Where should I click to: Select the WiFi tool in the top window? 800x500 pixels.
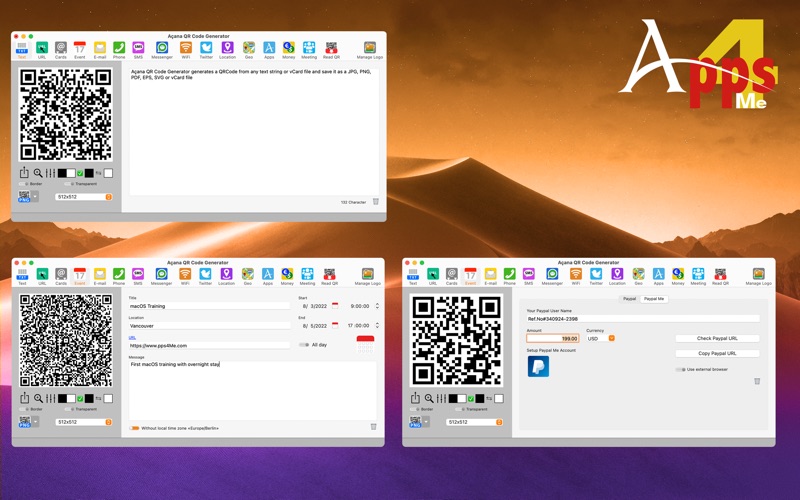(x=186, y=49)
